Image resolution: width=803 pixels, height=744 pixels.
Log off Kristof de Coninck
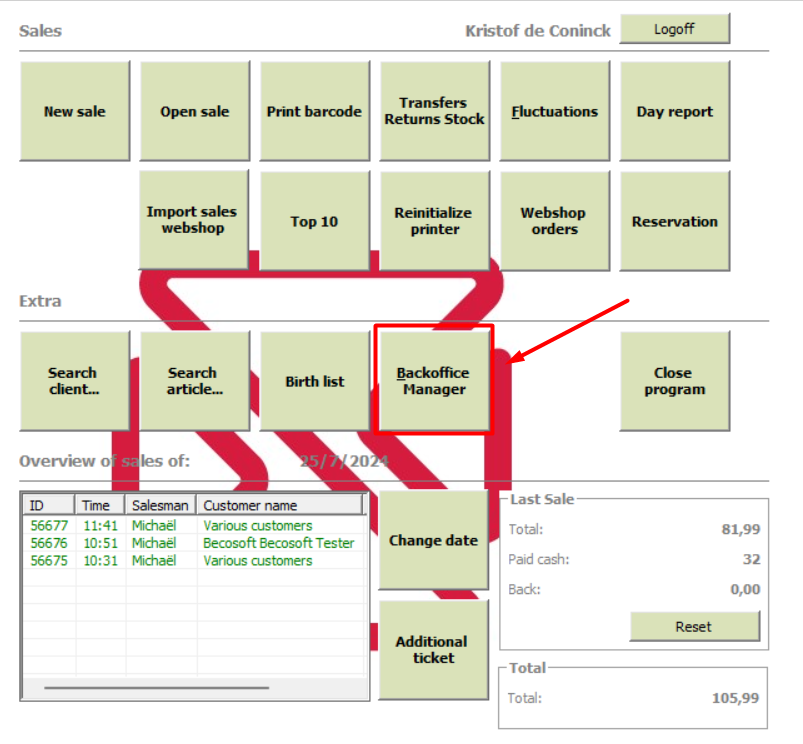[x=674, y=29]
